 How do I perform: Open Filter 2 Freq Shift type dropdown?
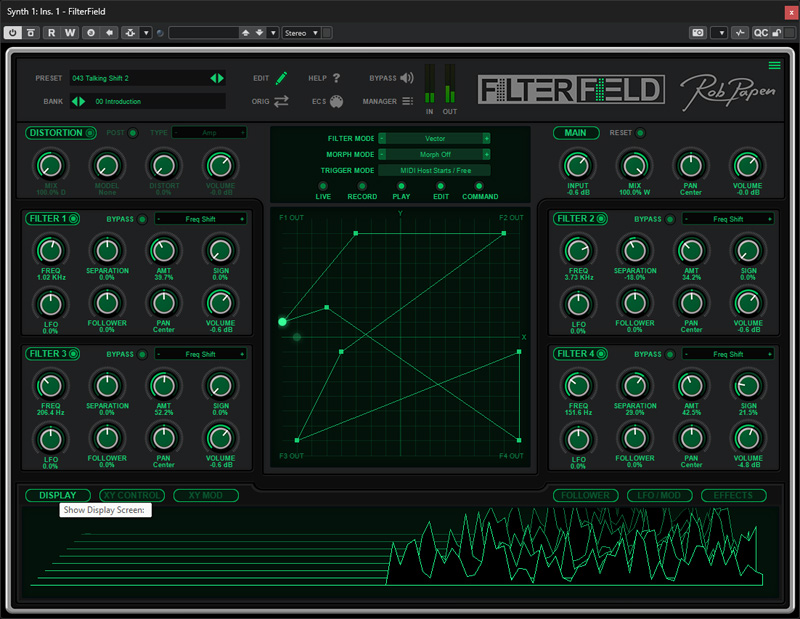click(x=728, y=219)
